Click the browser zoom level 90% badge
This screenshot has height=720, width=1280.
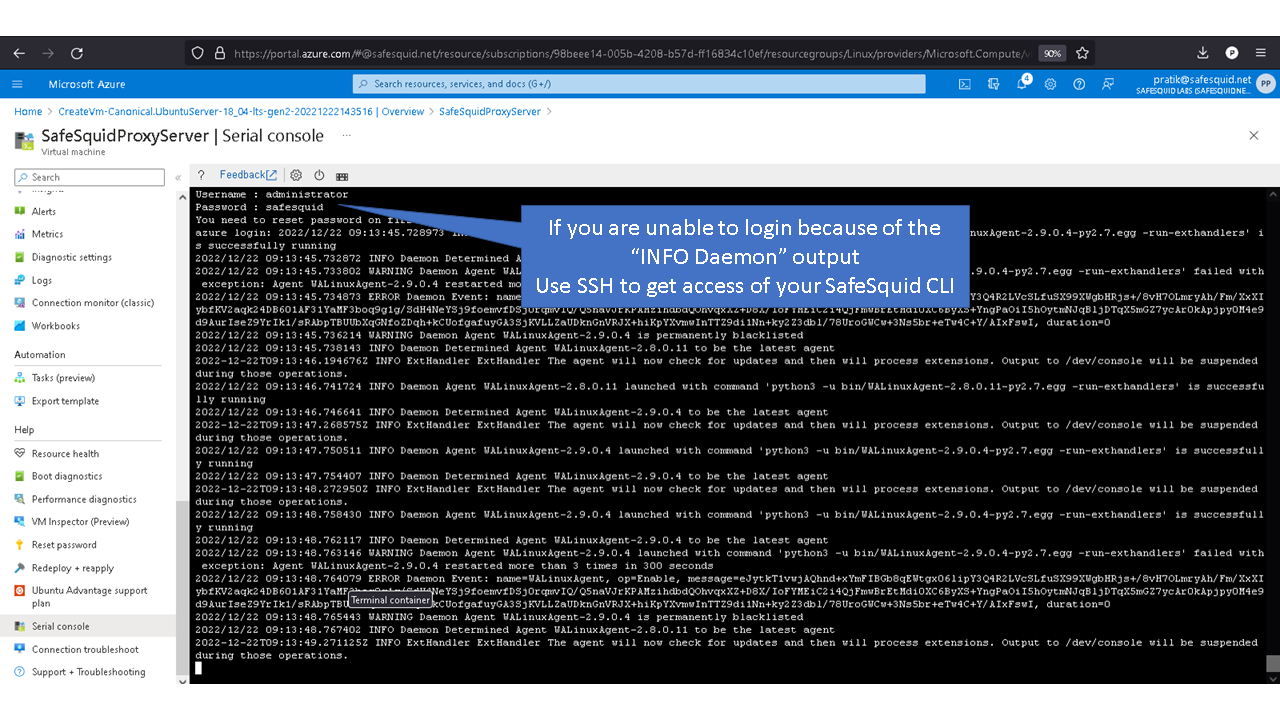pos(1051,53)
